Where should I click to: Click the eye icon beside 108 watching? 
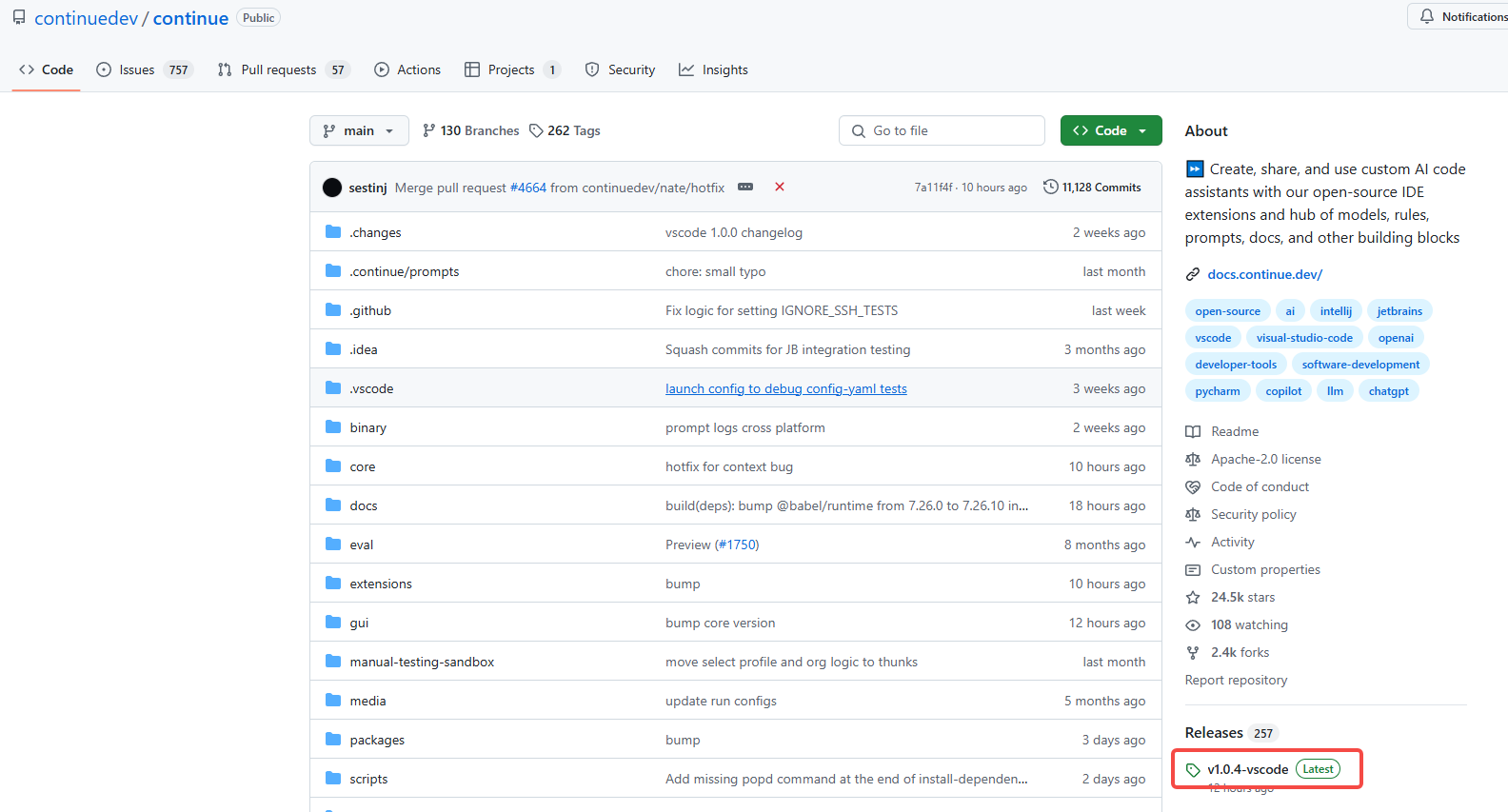tap(1193, 624)
